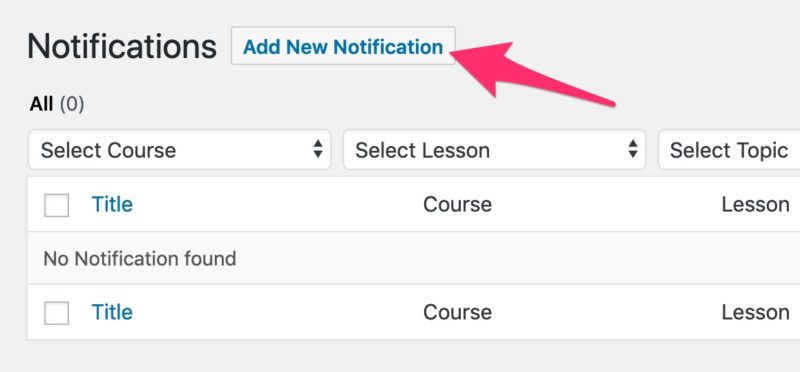This screenshot has width=800, height=372.
Task: Sort by Title in the footer row
Action: 112,312
